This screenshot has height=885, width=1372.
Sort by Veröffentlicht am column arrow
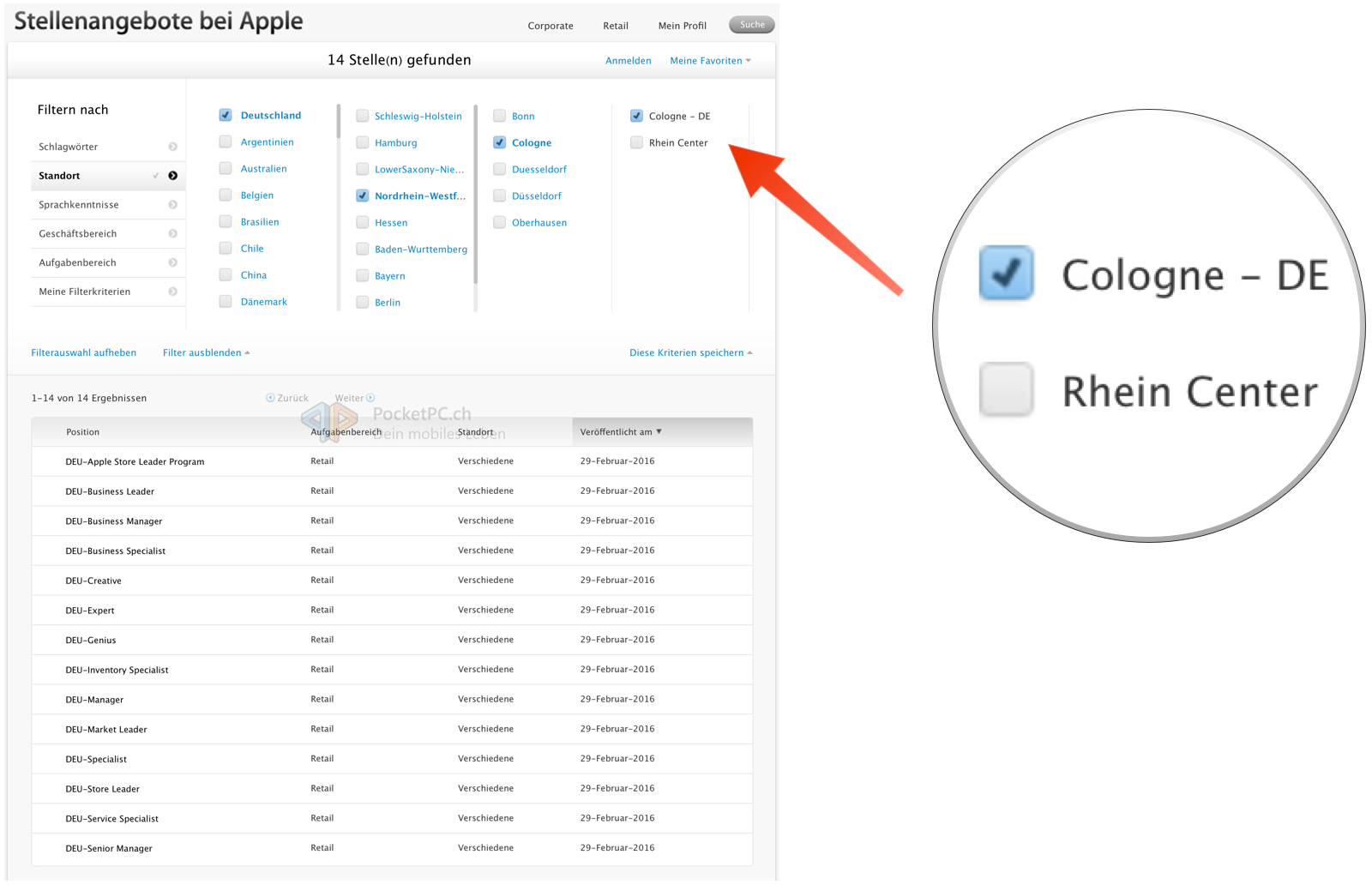click(659, 431)
